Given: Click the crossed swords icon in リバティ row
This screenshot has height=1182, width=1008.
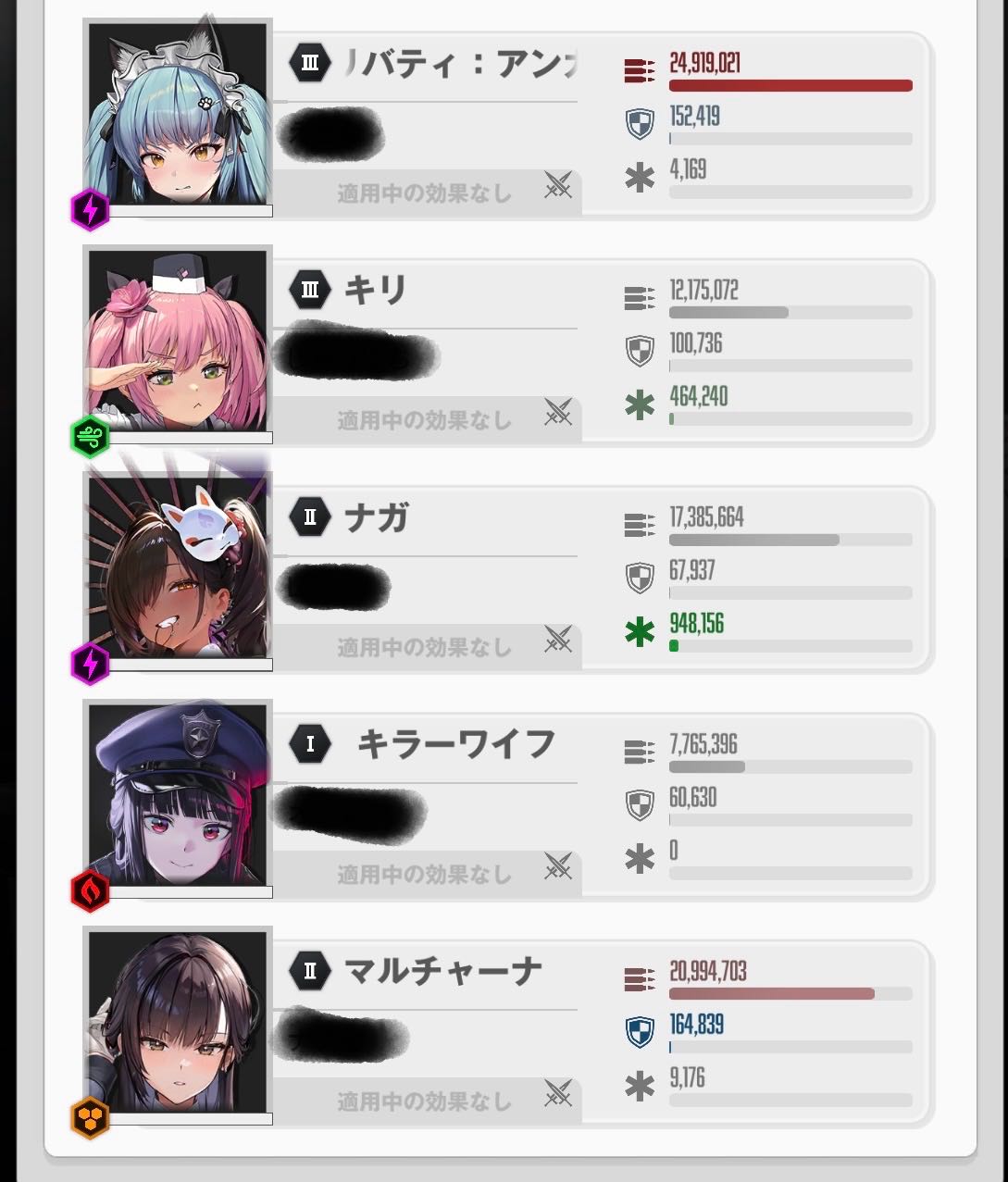Looking at the screenshot, I should point(557,185).
